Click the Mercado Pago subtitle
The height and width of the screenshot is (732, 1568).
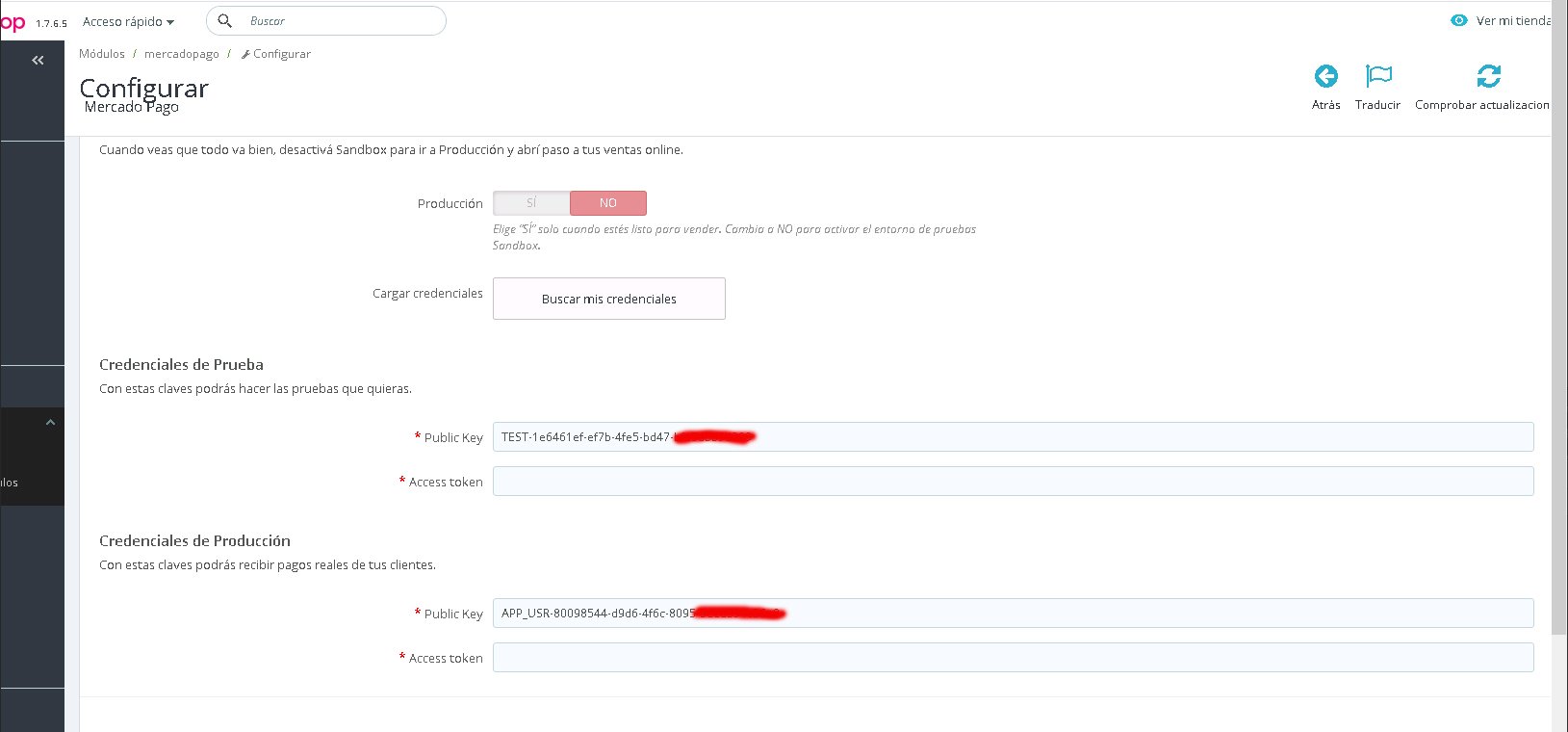(132, 107)
